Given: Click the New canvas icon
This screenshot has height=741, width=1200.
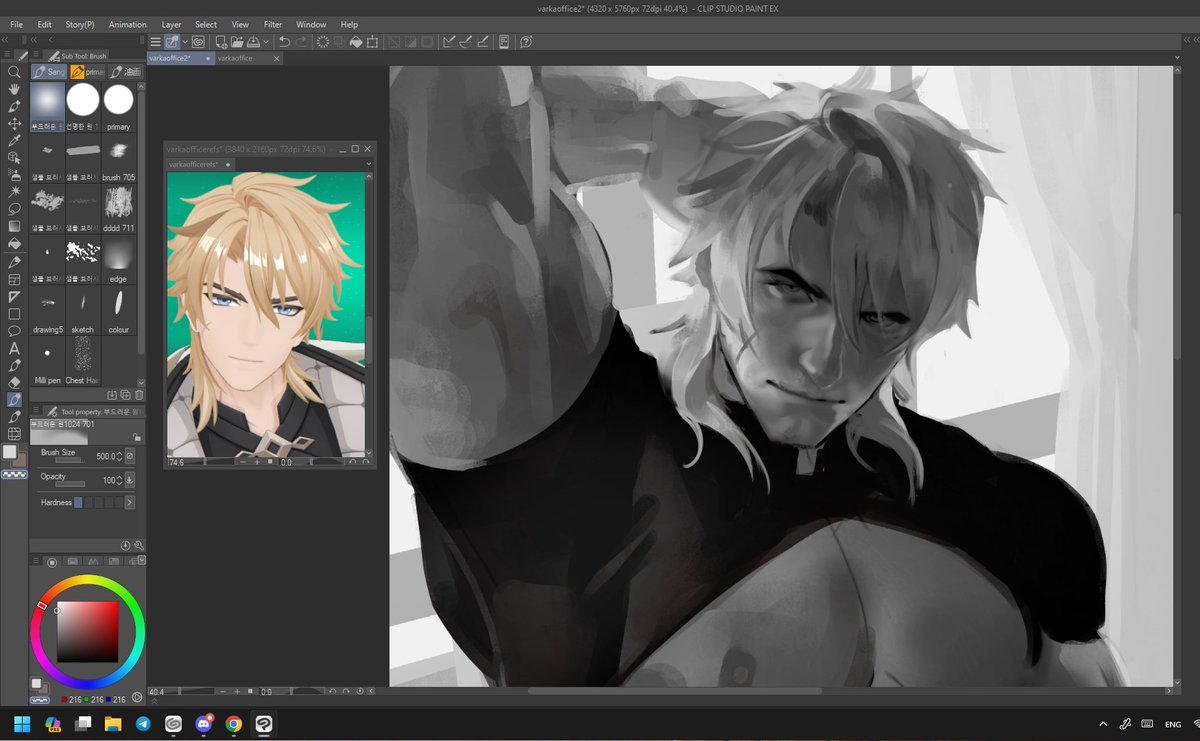Looking at the screenshot, I should (221, 42).
